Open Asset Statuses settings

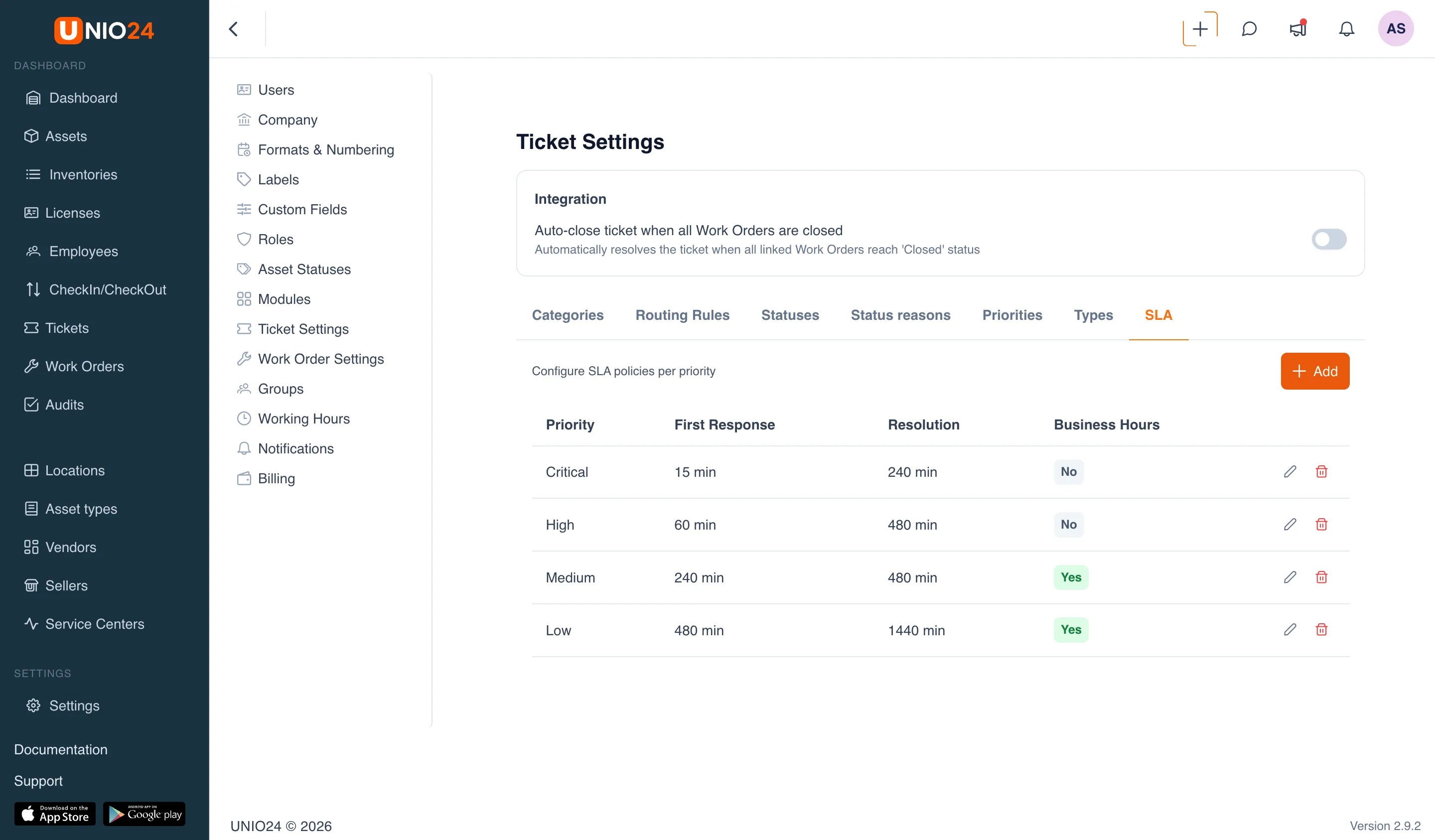pos(294,270)
